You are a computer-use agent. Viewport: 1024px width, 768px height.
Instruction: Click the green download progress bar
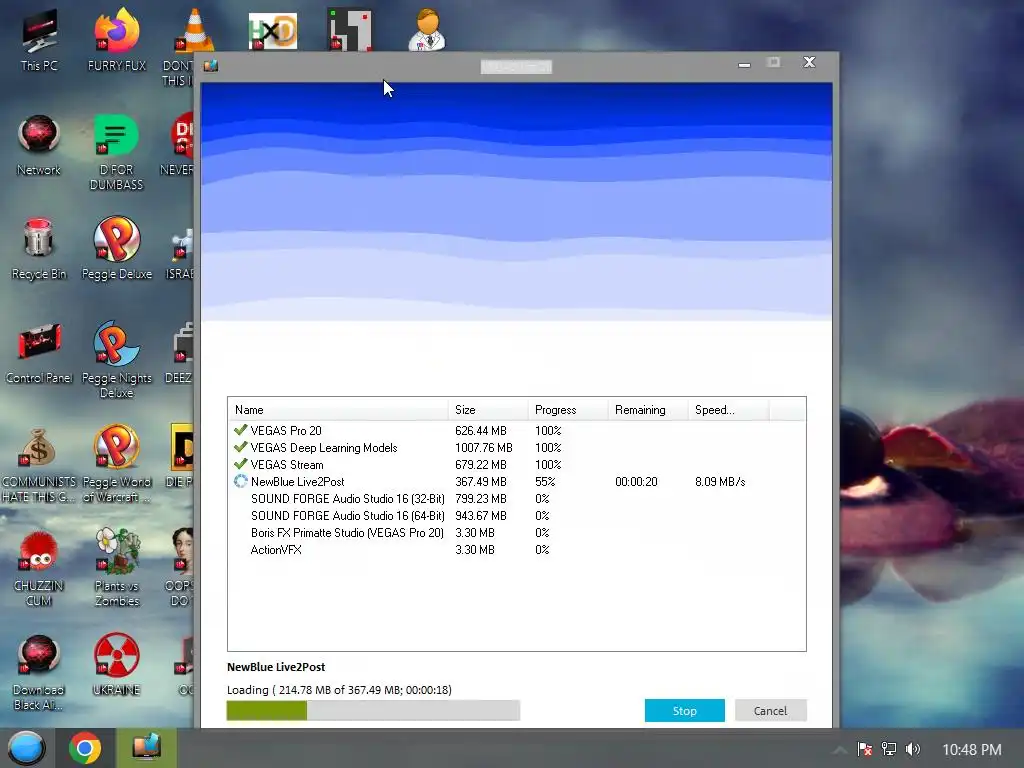pyautogui.click(x=373, y=711)
